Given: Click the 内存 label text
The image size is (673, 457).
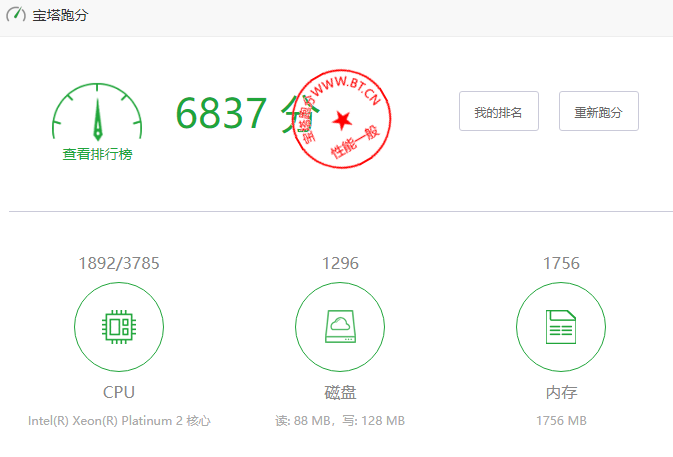Looking at the screenshot, I should point(561,392).
